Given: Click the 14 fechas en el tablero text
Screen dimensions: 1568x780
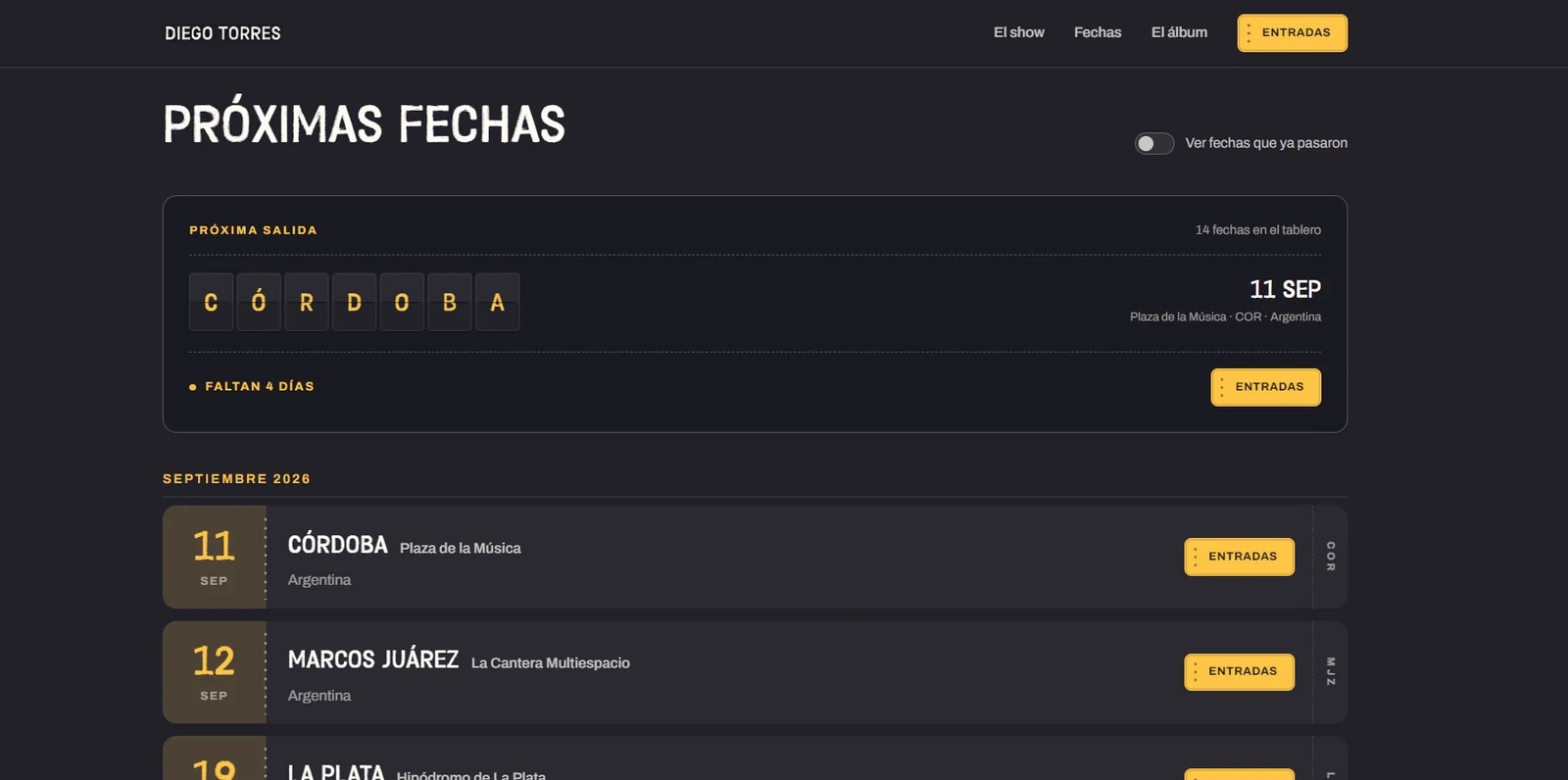Looking at the screenshot, I should [1258, 230].
